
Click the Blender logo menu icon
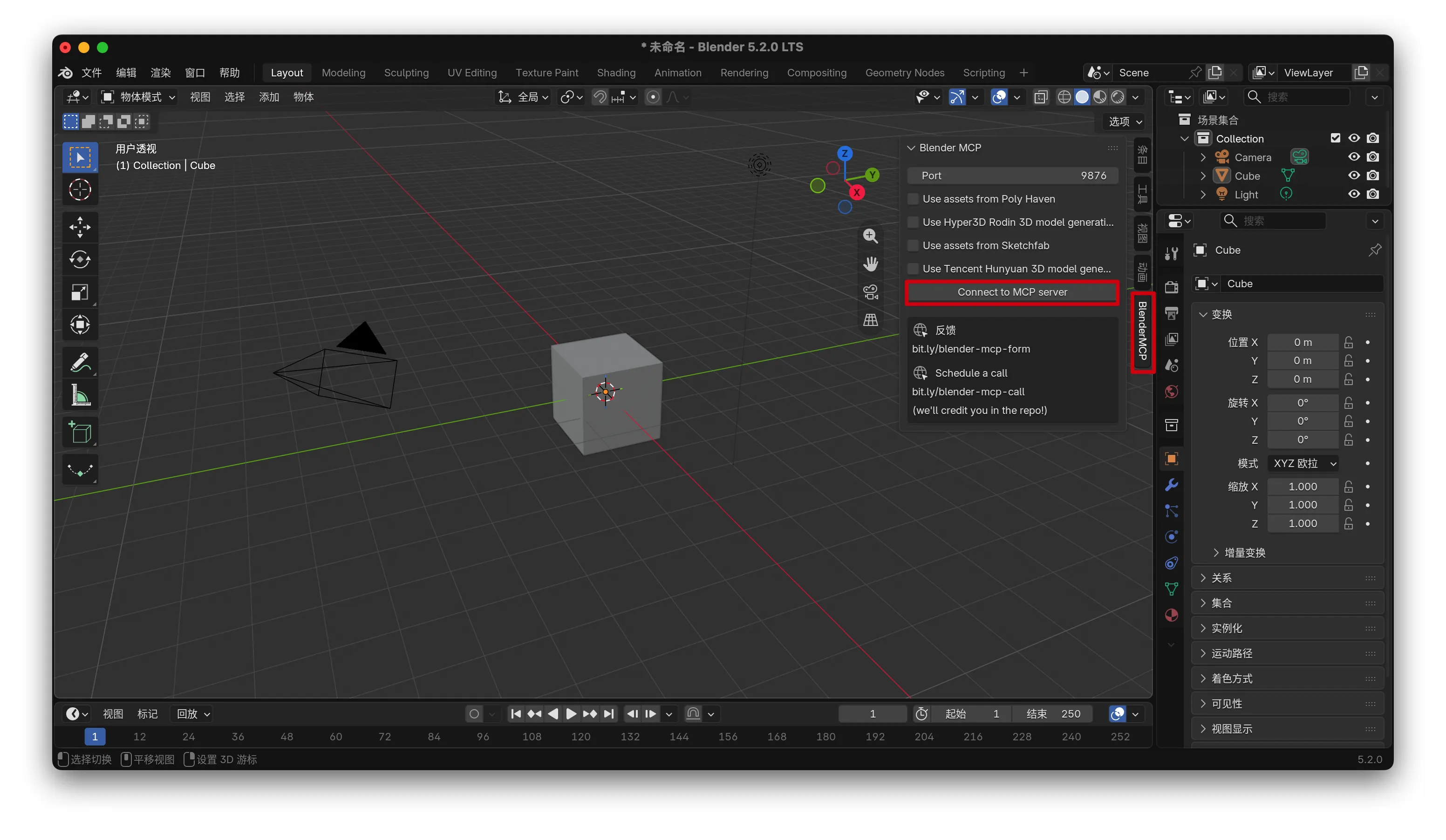click(65, 73)
